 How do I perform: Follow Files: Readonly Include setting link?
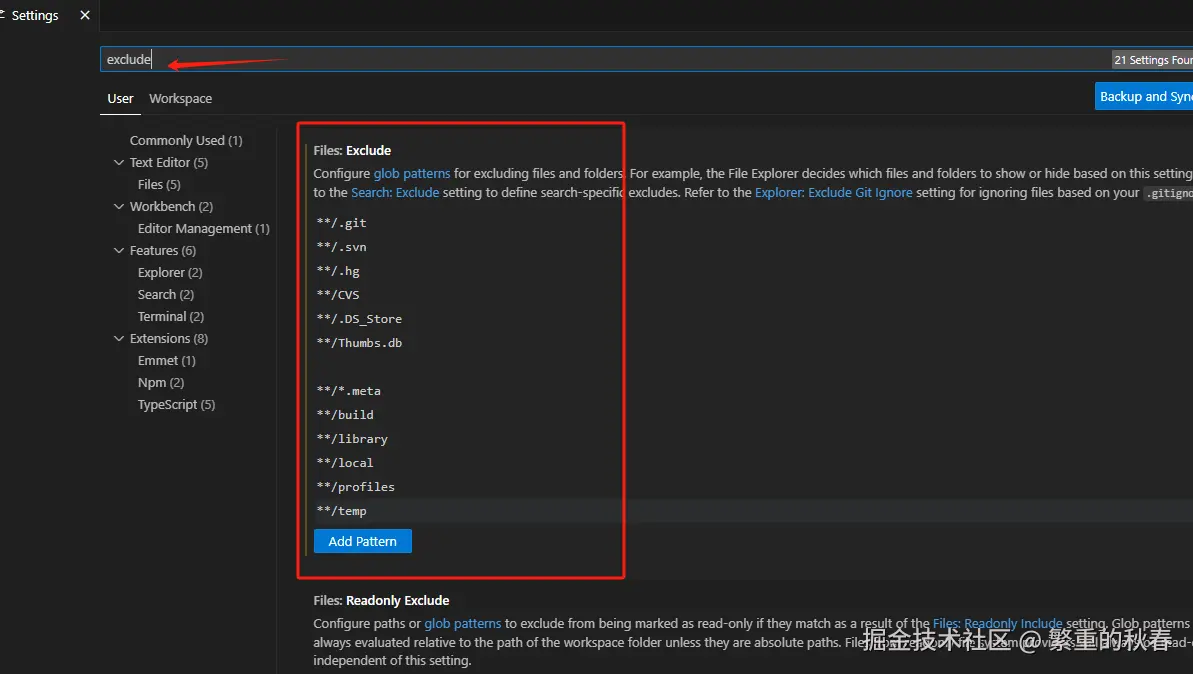click(997, 624)
